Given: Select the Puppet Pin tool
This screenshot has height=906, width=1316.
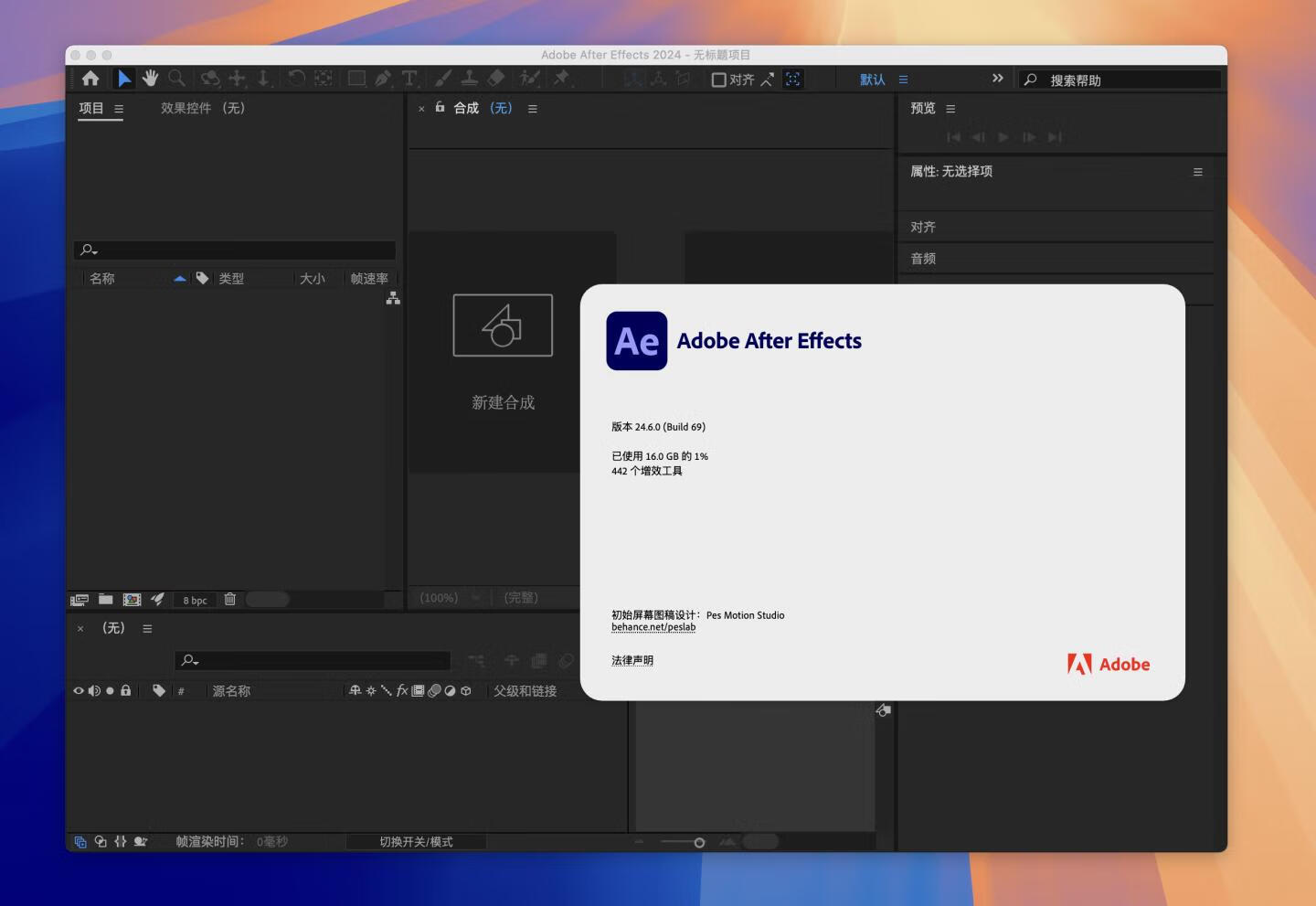Looking at the screenshot, I should [x=561, y=79].
